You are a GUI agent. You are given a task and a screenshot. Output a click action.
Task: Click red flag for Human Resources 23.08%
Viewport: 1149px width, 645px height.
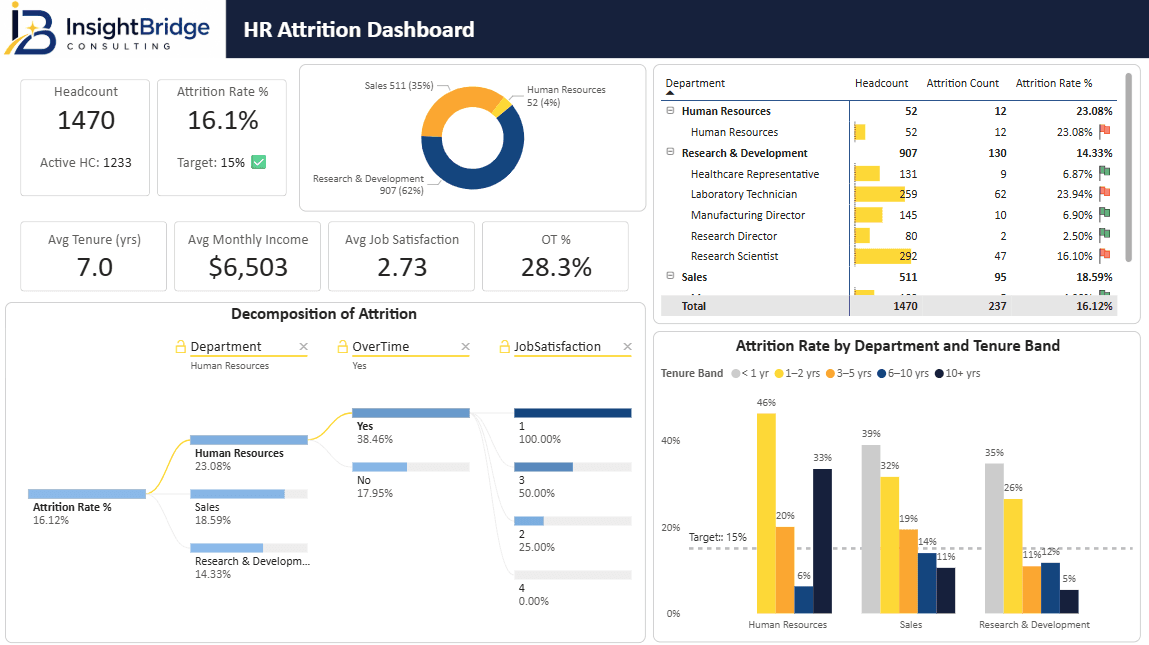[1105, 131]
